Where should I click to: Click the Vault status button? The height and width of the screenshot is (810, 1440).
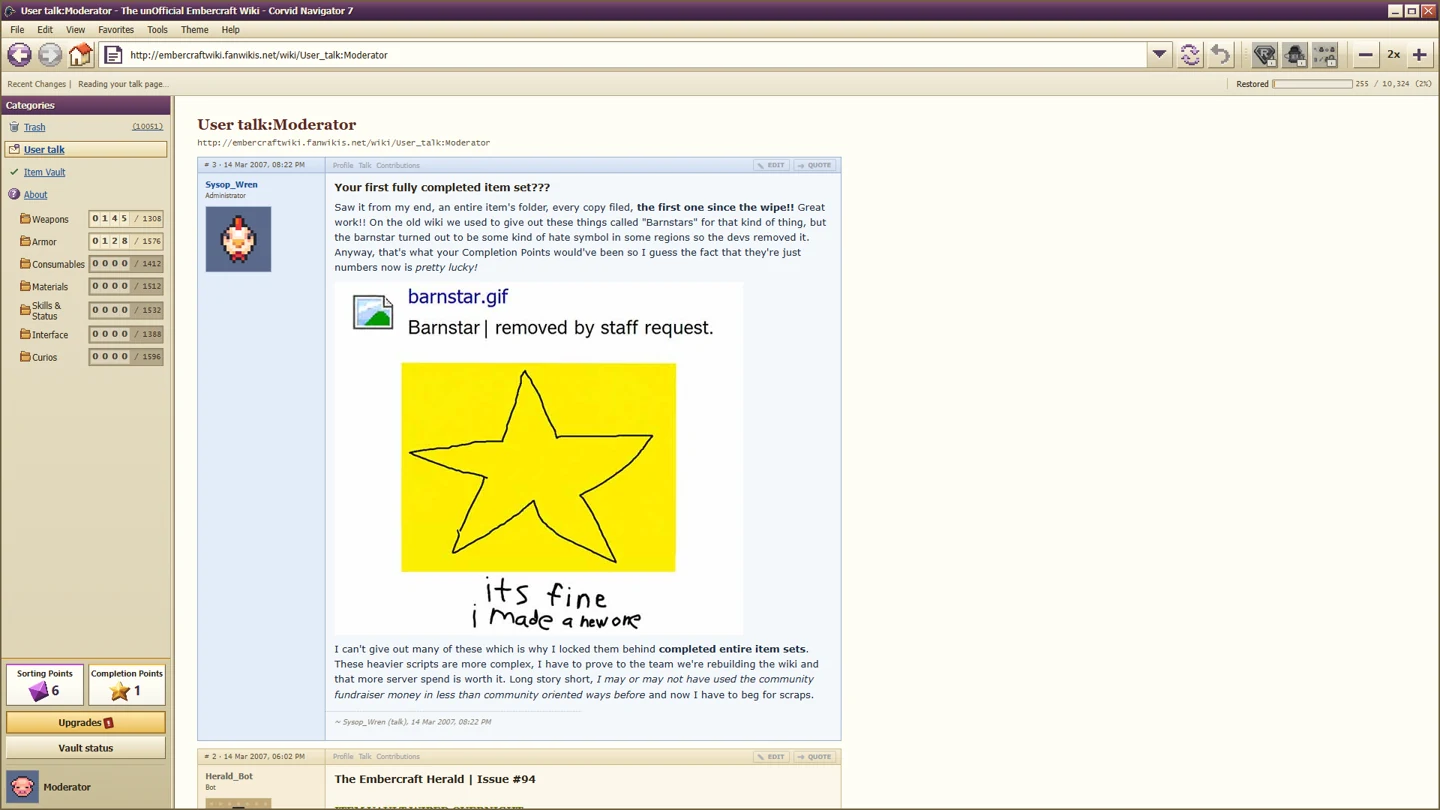[86, 748]
